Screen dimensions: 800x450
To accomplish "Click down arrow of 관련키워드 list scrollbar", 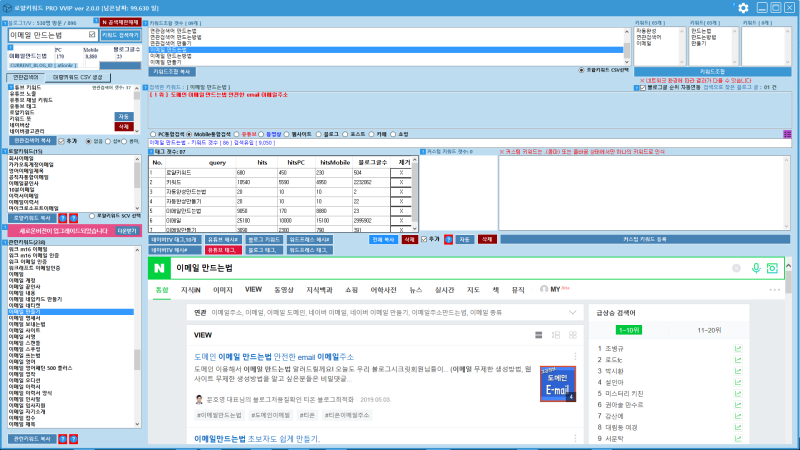I will 137,424.
